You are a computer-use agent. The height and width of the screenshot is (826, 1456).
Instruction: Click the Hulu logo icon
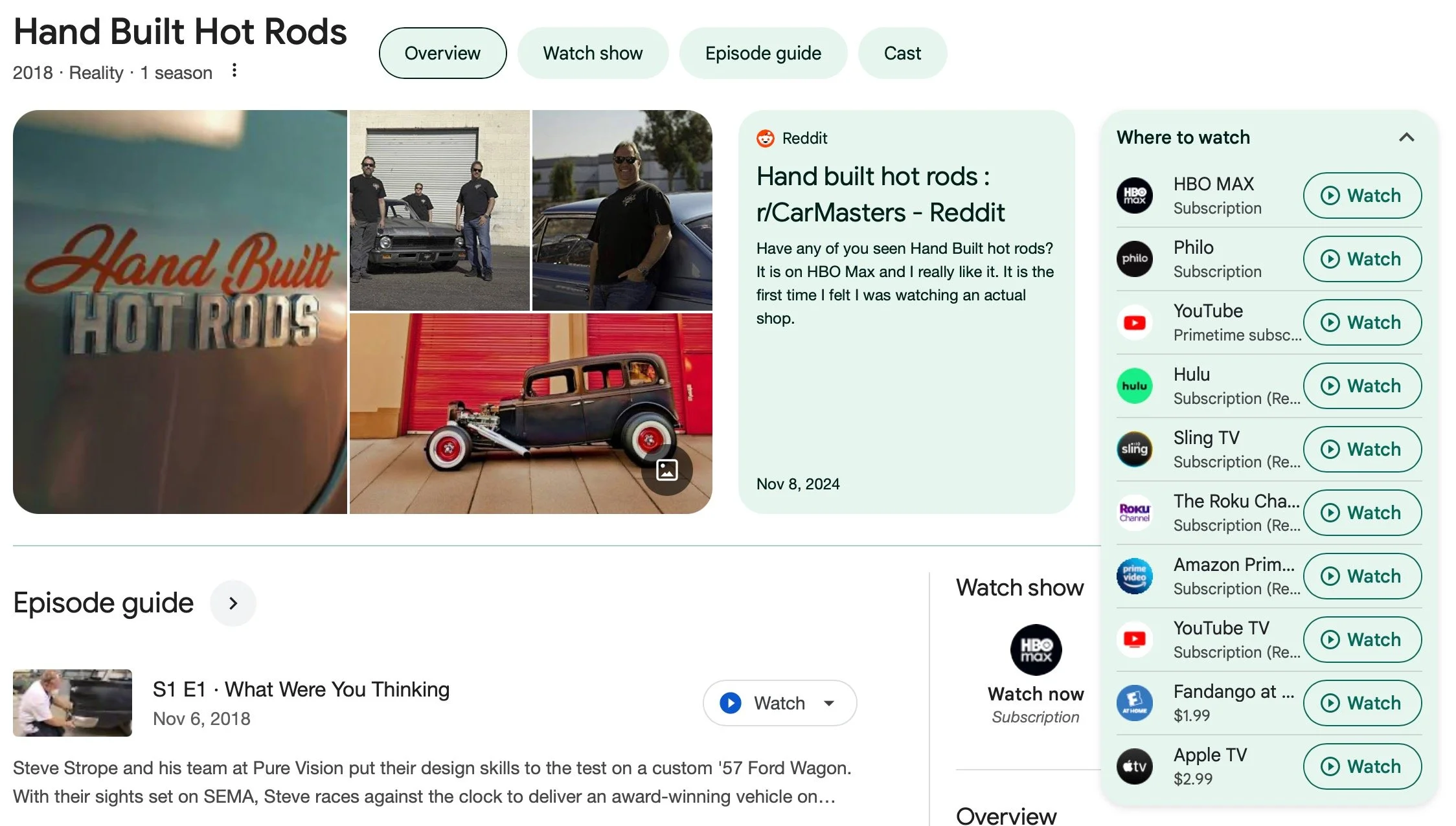[x=1135, y=385]
